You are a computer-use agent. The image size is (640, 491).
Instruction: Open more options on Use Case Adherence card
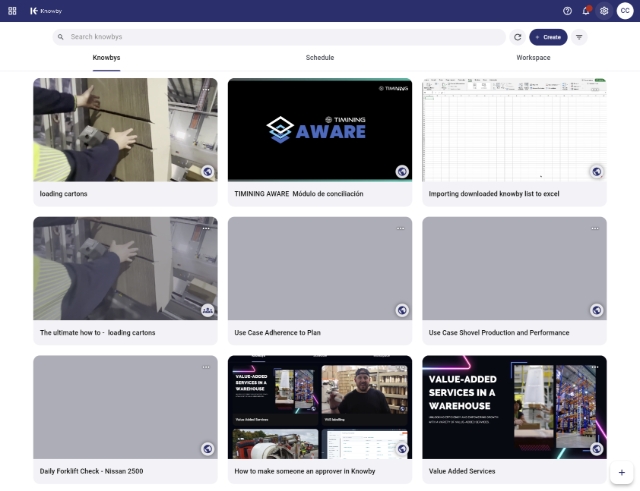[400, 229]
